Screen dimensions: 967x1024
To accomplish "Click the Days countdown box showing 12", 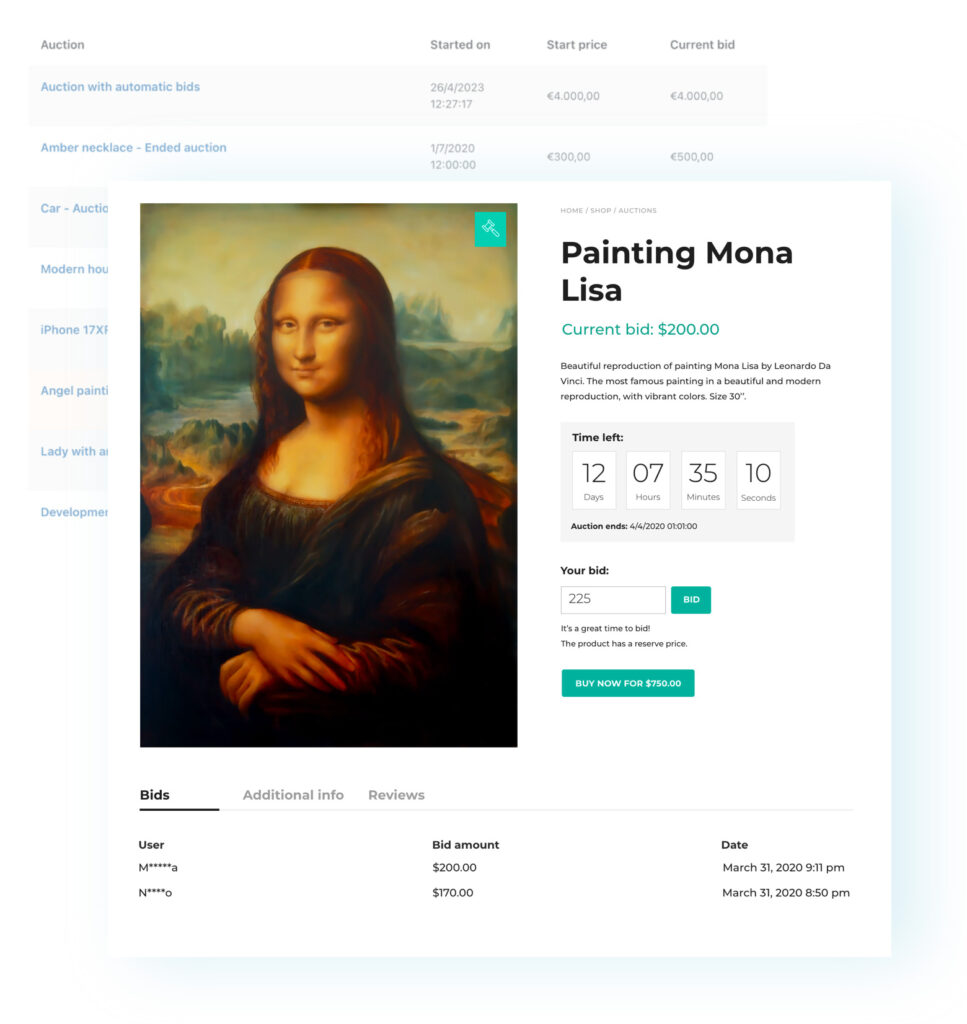I will click(x=593, y=479).
